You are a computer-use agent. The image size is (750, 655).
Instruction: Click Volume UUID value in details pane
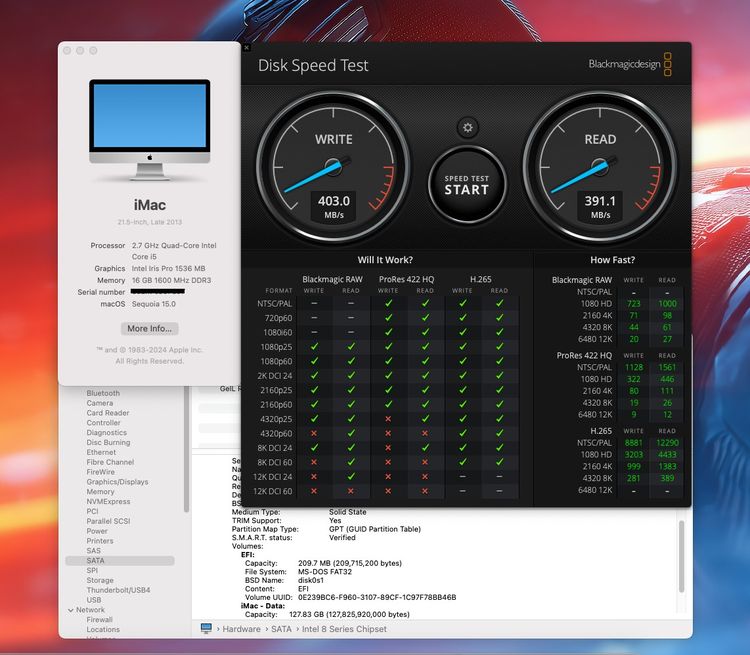click(377, 597)
